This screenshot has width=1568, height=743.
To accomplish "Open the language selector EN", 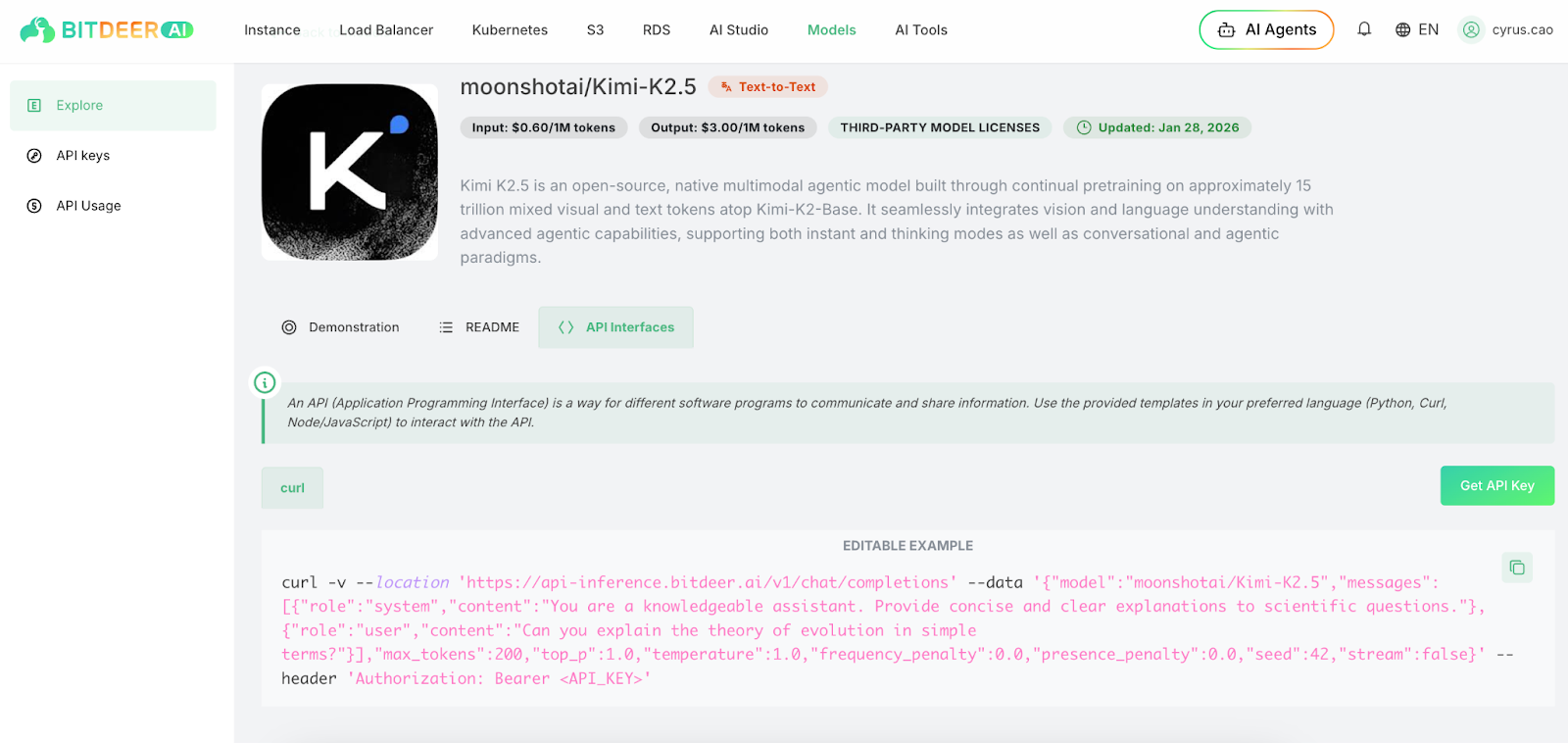I will (x=1417, y=30).
